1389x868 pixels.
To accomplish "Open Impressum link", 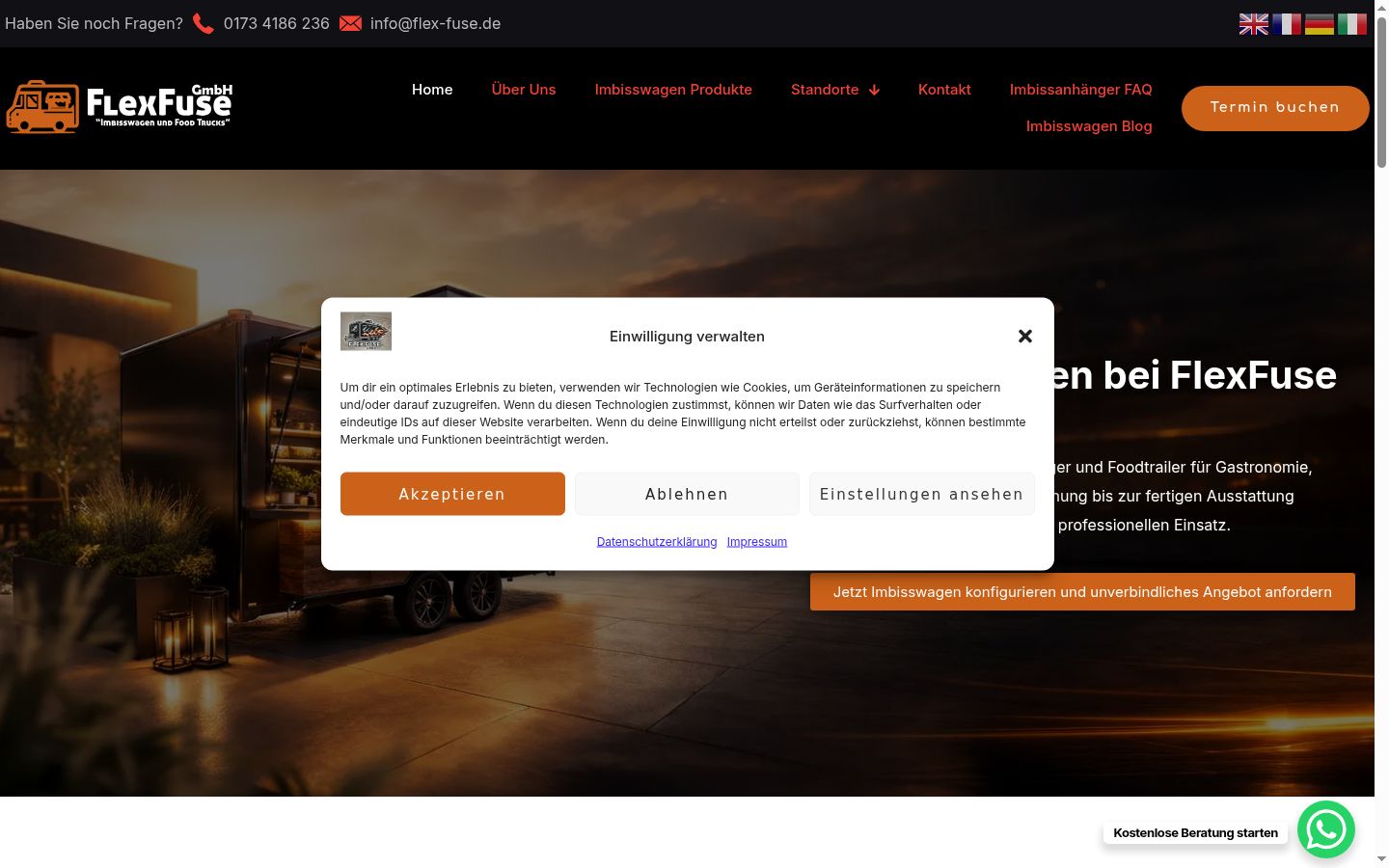I will (x=757, y=542).
